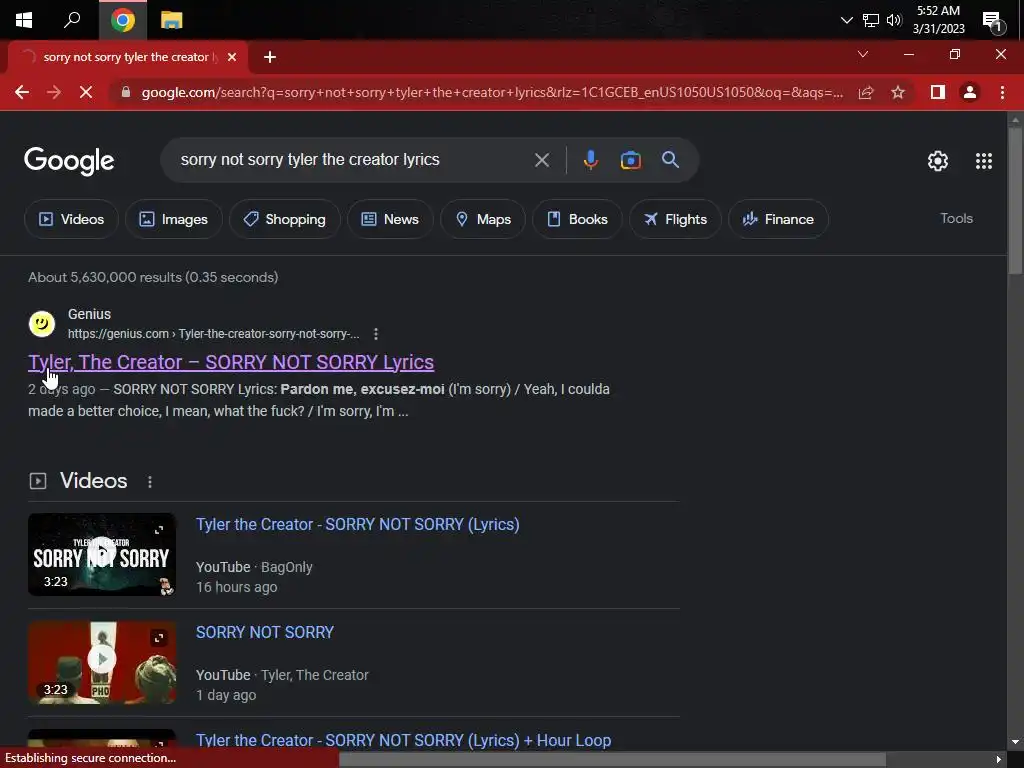Click the genius.com result URL

tap(214, 334)
